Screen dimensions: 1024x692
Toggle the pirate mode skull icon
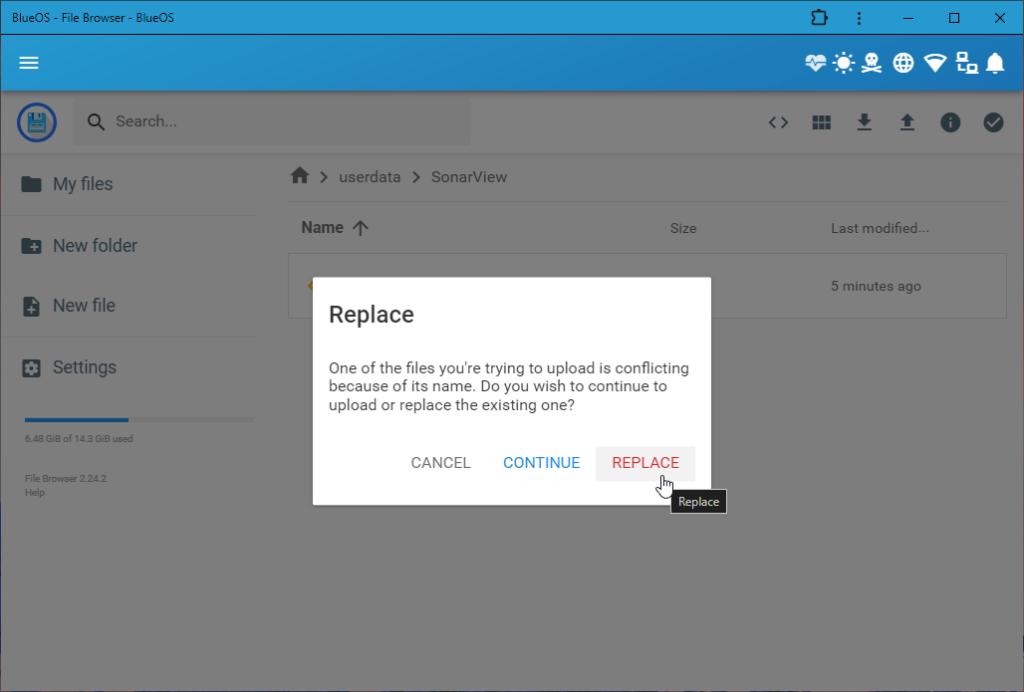click(871, 62)
